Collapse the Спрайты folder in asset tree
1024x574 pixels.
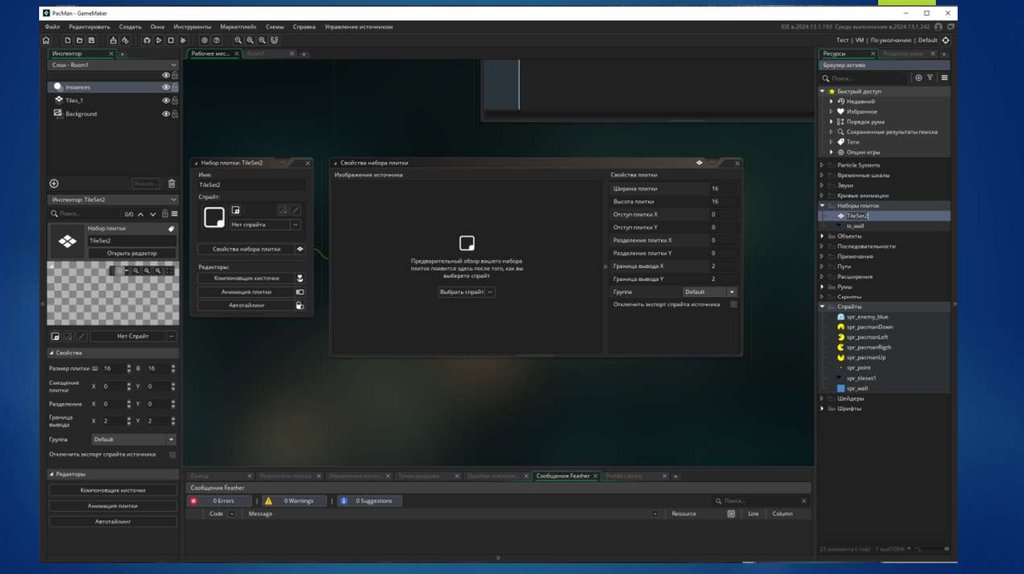(x=822, y=306)
